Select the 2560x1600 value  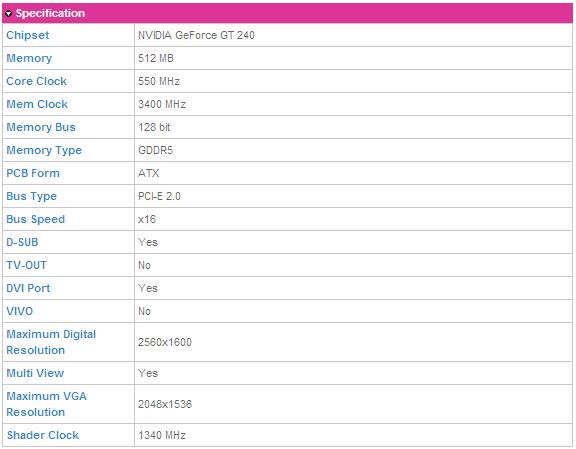point(165,342)
